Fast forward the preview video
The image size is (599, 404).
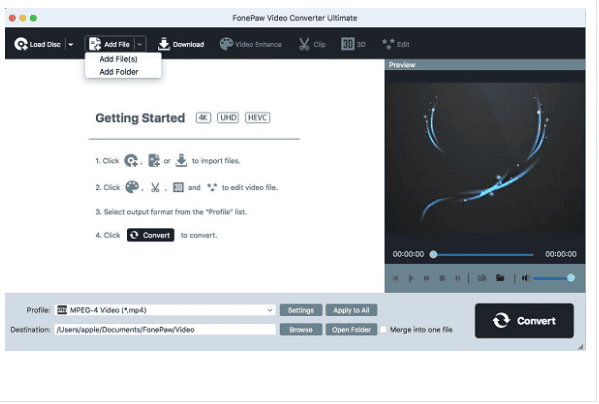pyautogui.click(x=426, y=278)
